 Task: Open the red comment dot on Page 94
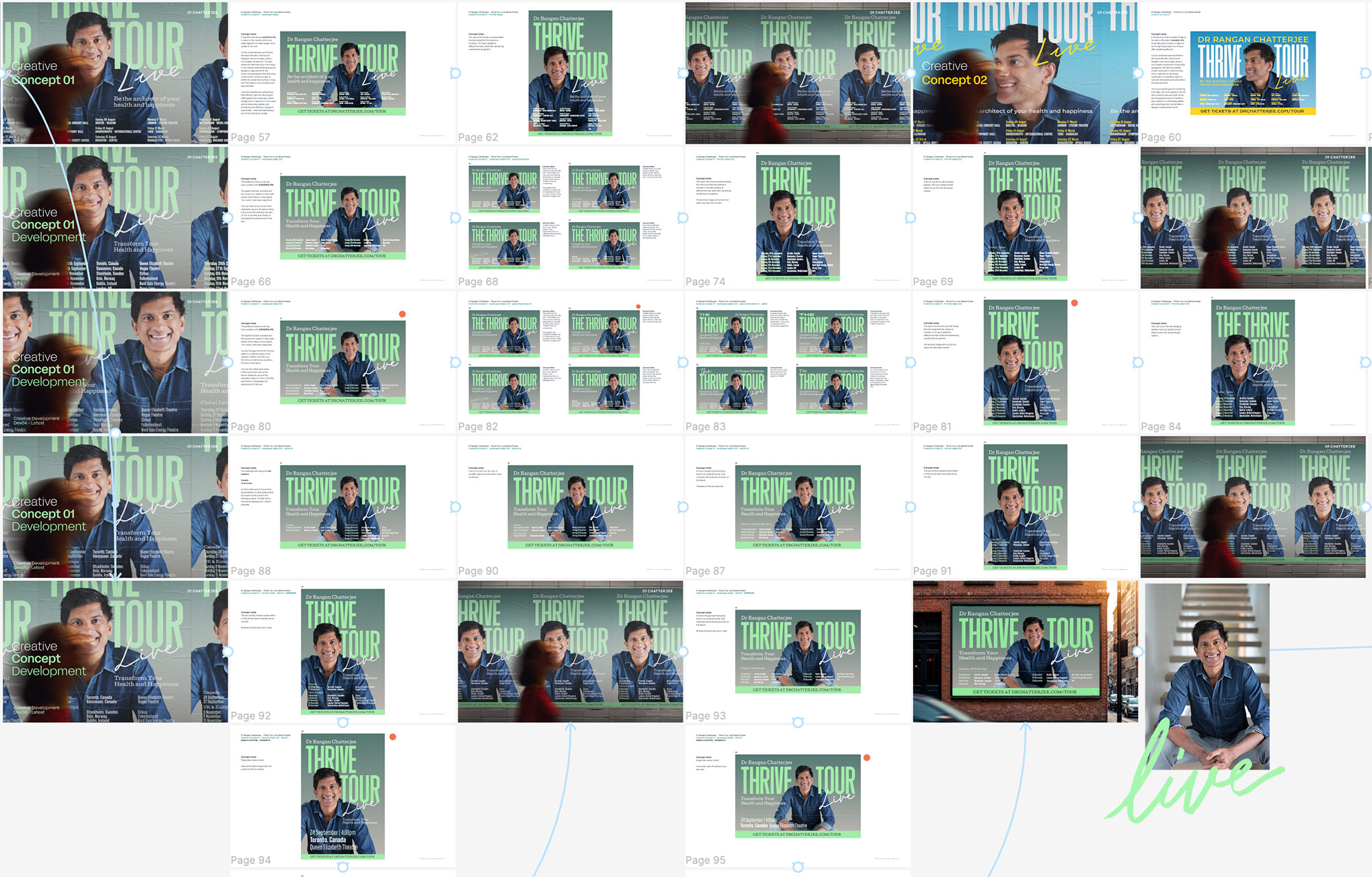pyautogui.click(x=392, y=737)
